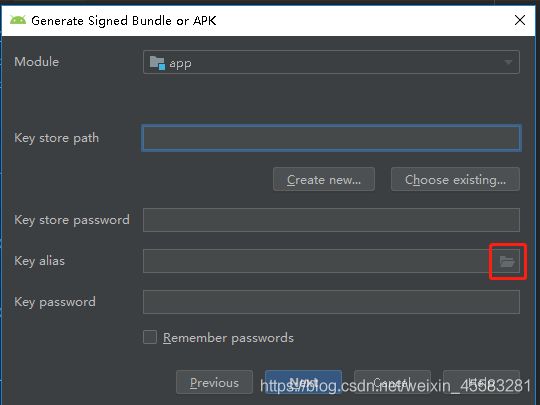Viewport: 540px width, 405px height.
Task: Focus the Key store path field
Action: coord(331,138)
